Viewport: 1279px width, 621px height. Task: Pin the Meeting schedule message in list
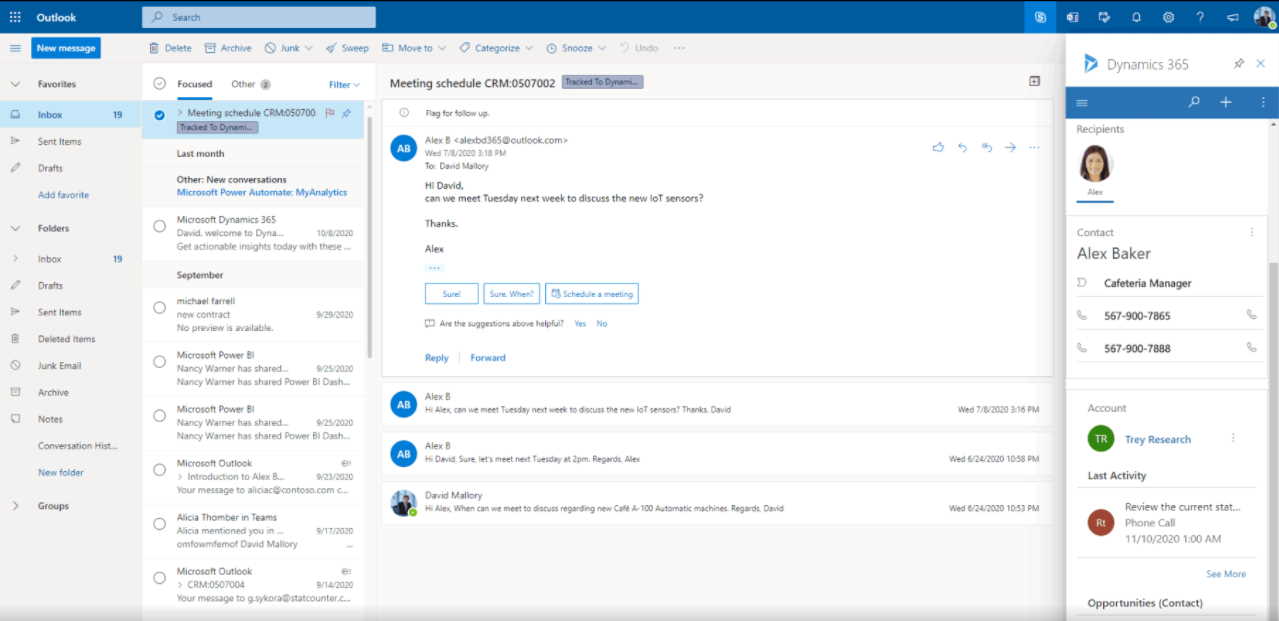pos(346,113)
